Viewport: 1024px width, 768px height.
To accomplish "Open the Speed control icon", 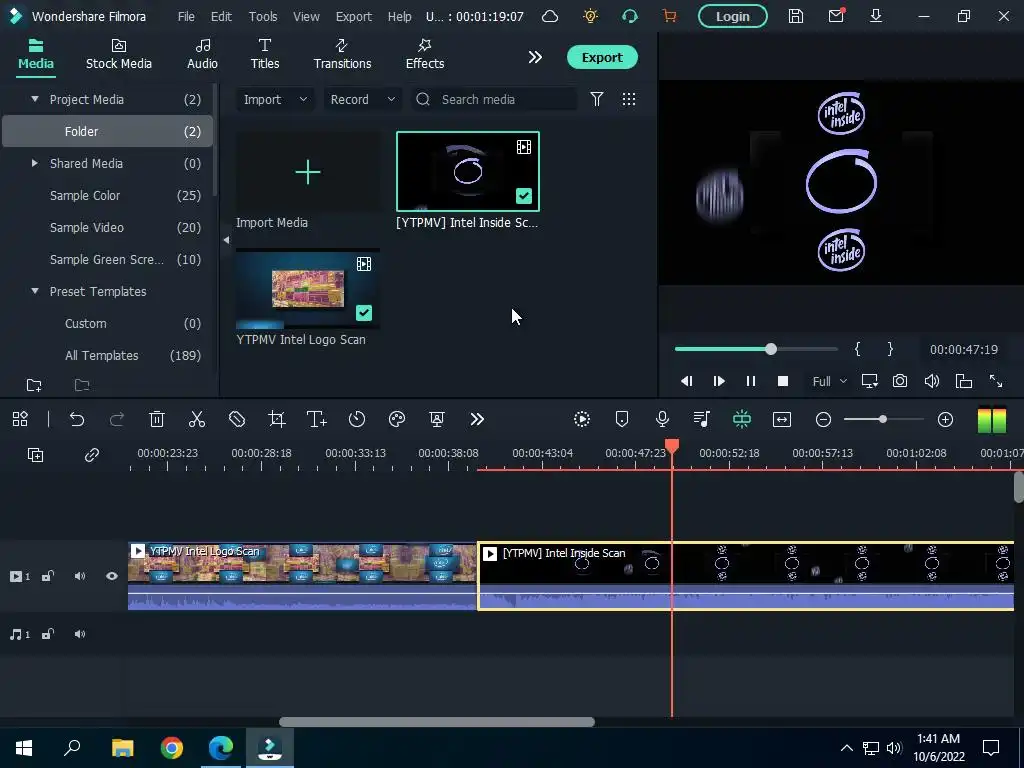I will coord(357,419).
